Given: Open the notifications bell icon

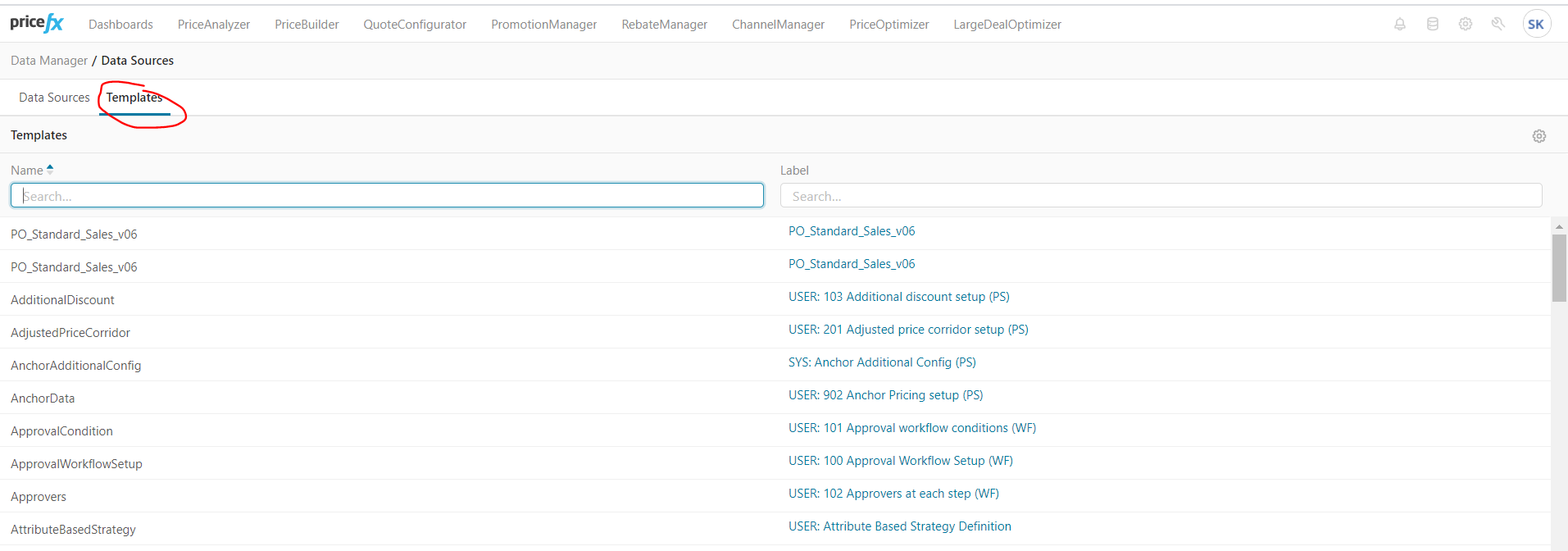Looking at the screenshot, I should (1400, 25).
